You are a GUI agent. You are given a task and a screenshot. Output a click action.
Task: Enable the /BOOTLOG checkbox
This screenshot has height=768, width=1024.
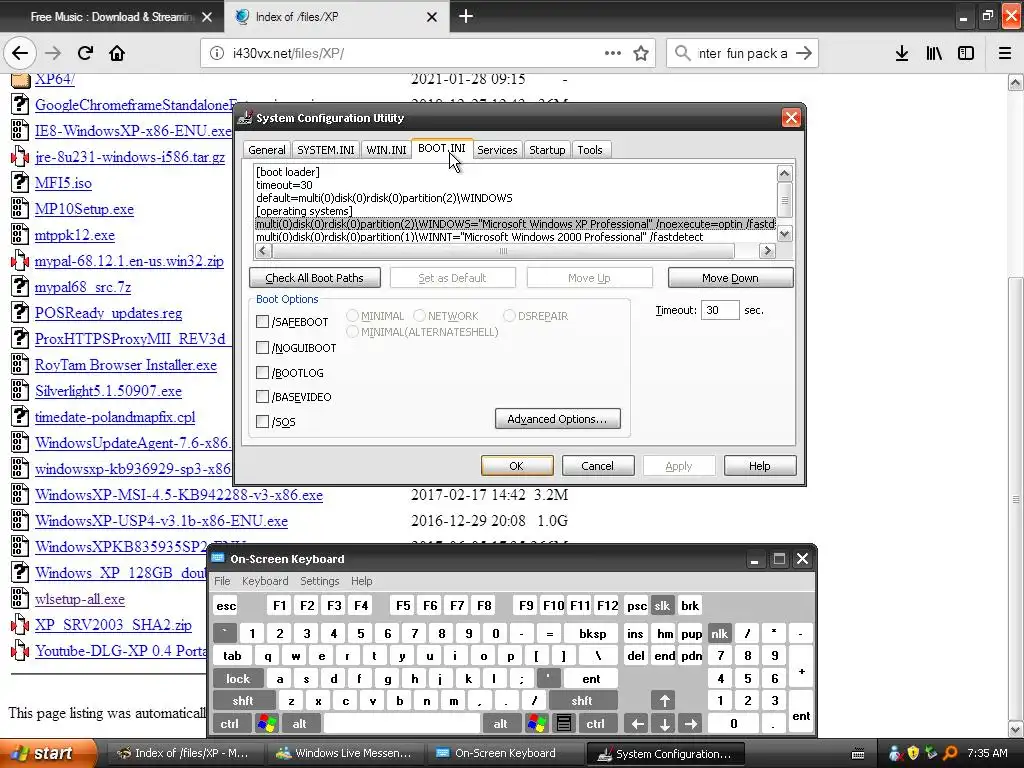[263, 372]
